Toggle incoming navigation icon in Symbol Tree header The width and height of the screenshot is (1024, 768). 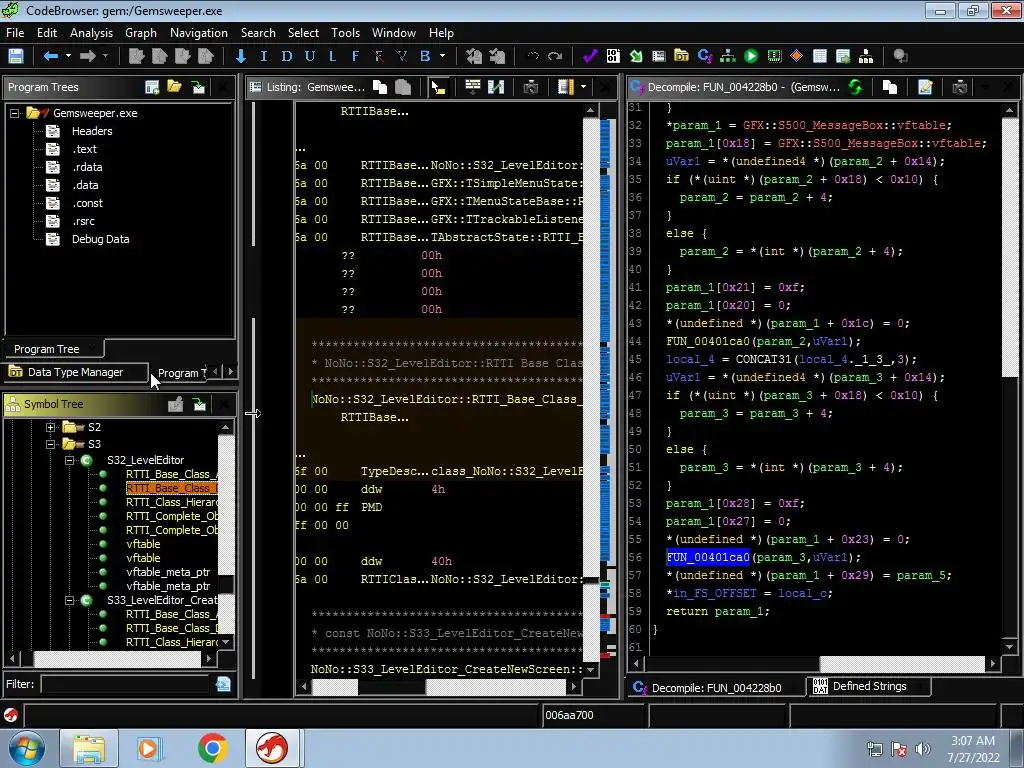click(x=199, y=405)
